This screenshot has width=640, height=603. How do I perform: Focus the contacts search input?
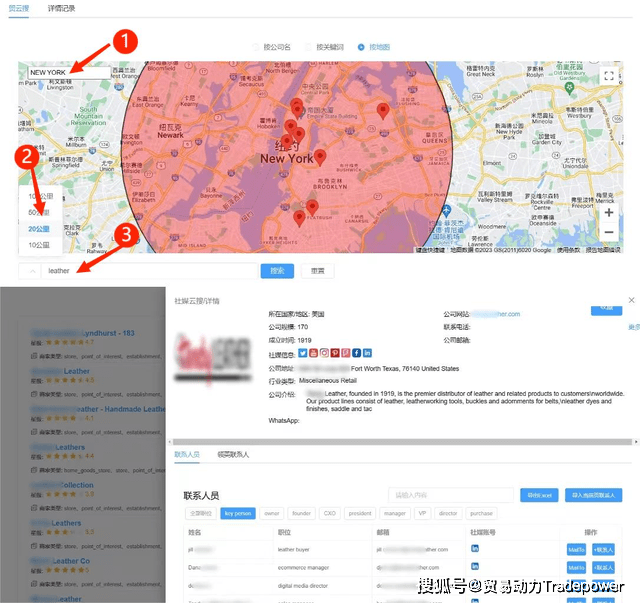pyautogui.click(x=451, y=495)
